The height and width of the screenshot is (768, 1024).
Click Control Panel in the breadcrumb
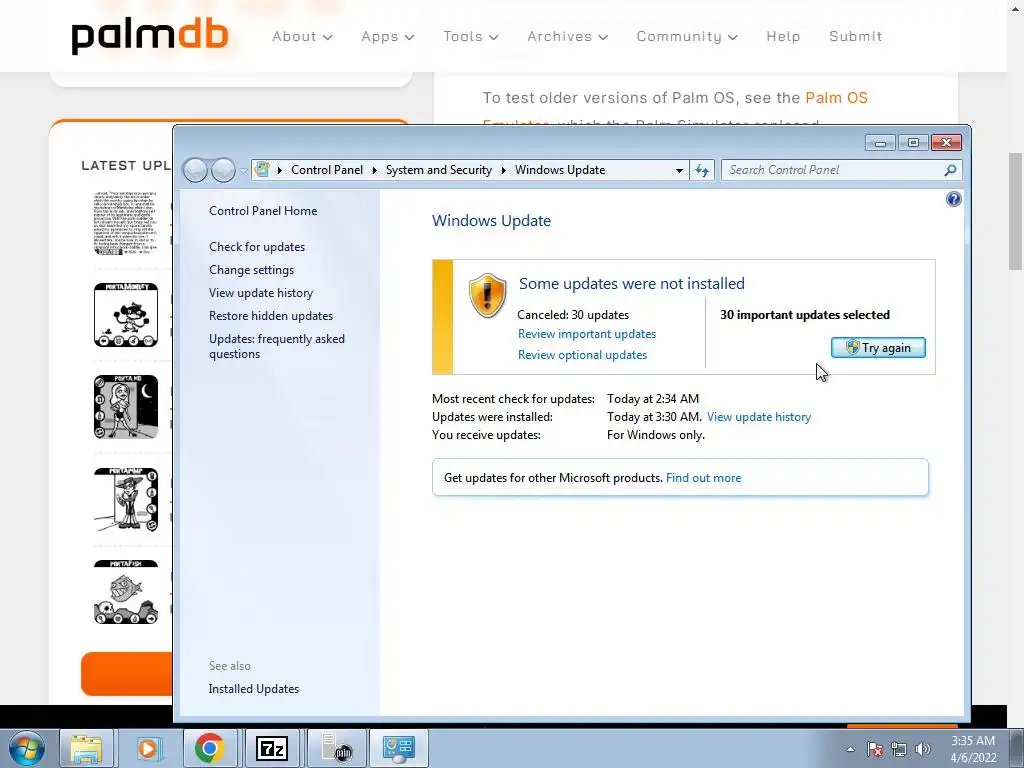(x=327, y=170)
